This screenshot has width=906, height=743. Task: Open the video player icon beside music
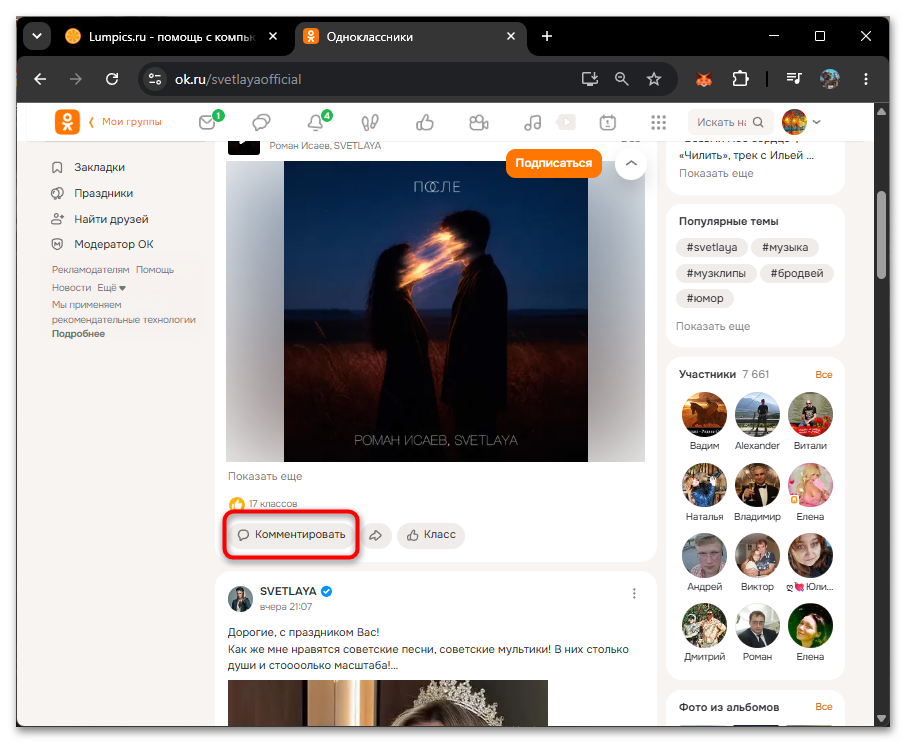pyautogui.click(x=566, y=122)
